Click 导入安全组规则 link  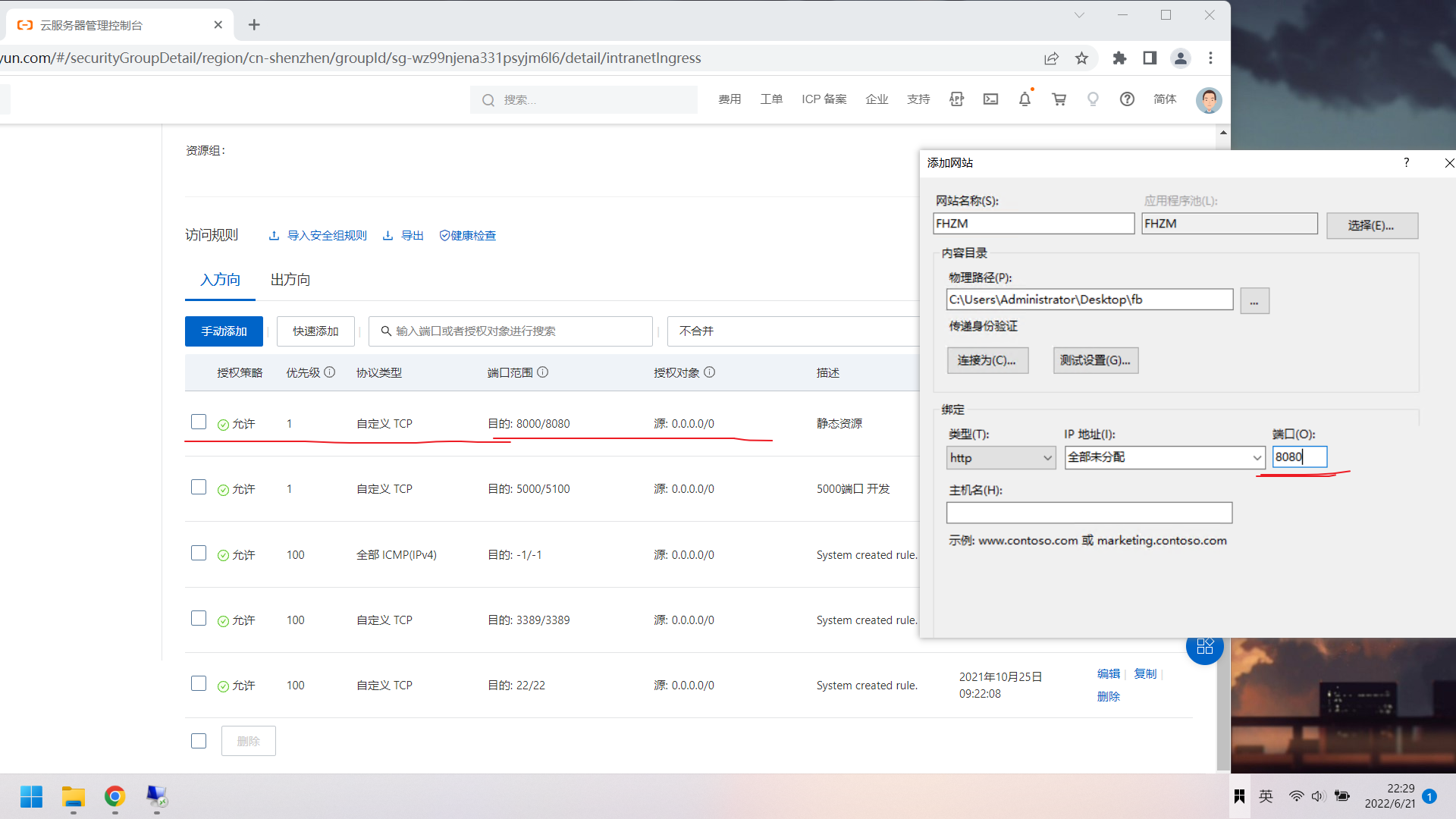pyautogui.click(x=318, y=236)
